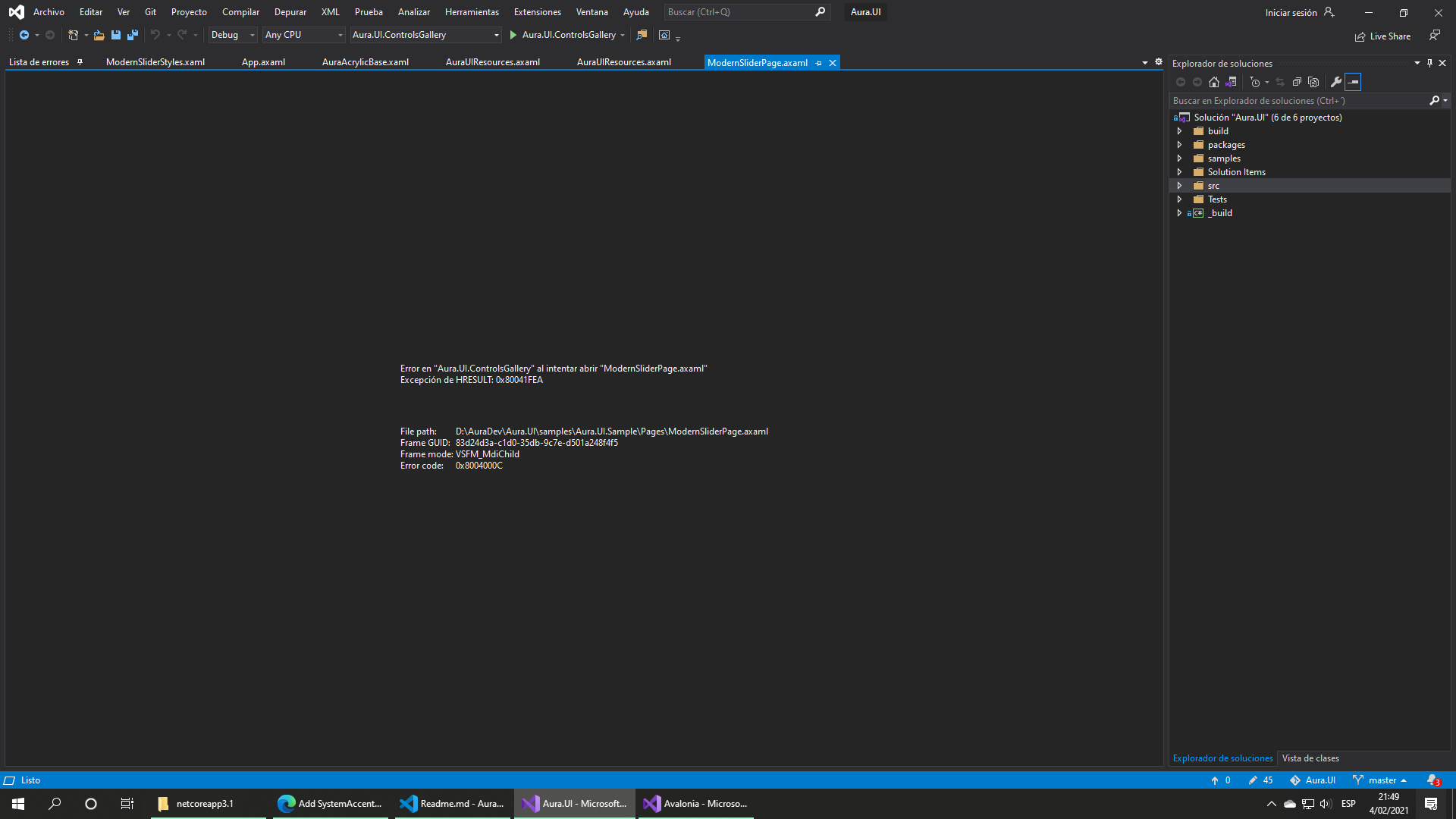
Task: Collapse all items in Solution Explorer
Action: [1297, 82]
